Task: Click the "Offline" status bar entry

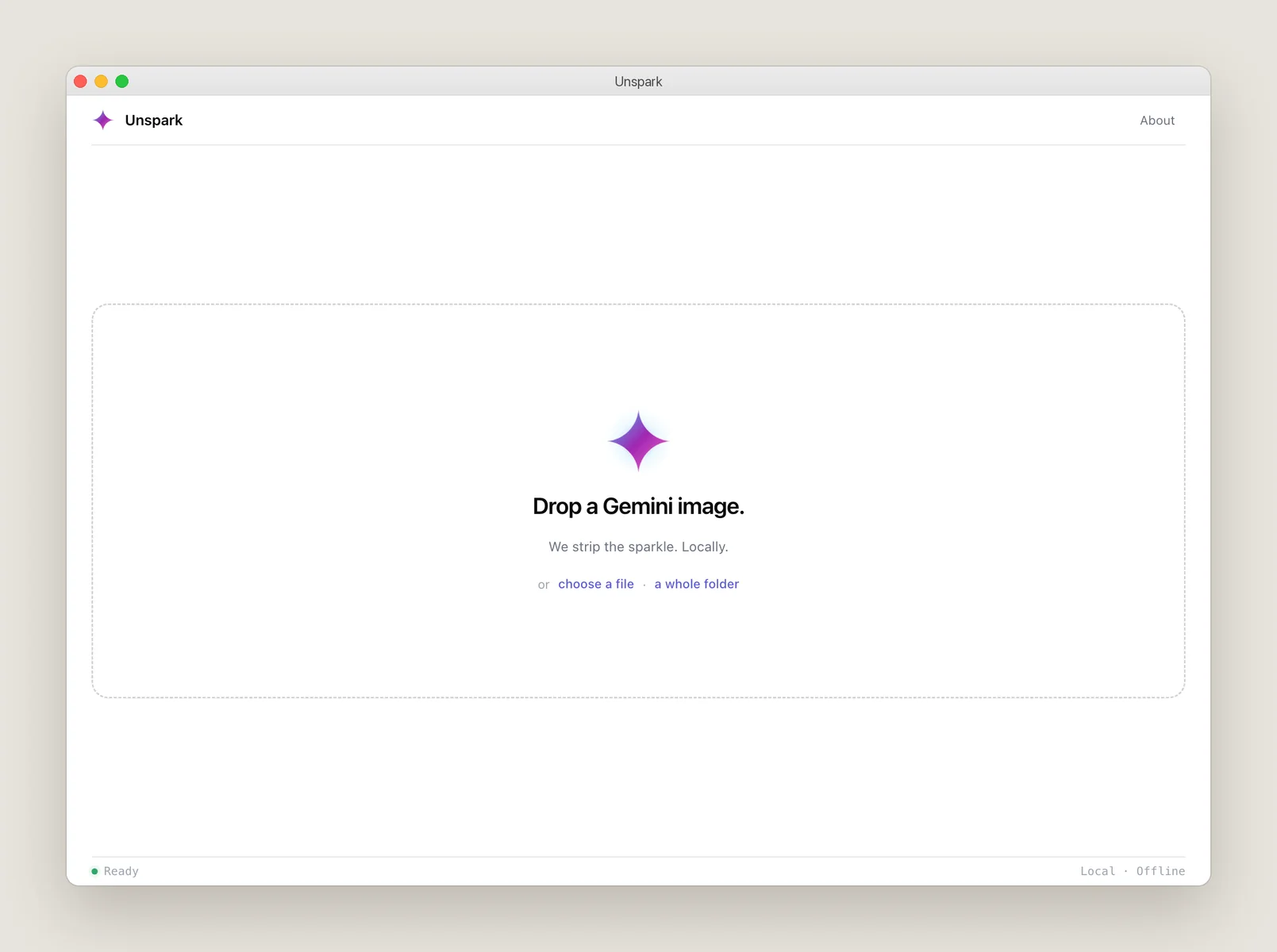Action: coord(1160,871)
